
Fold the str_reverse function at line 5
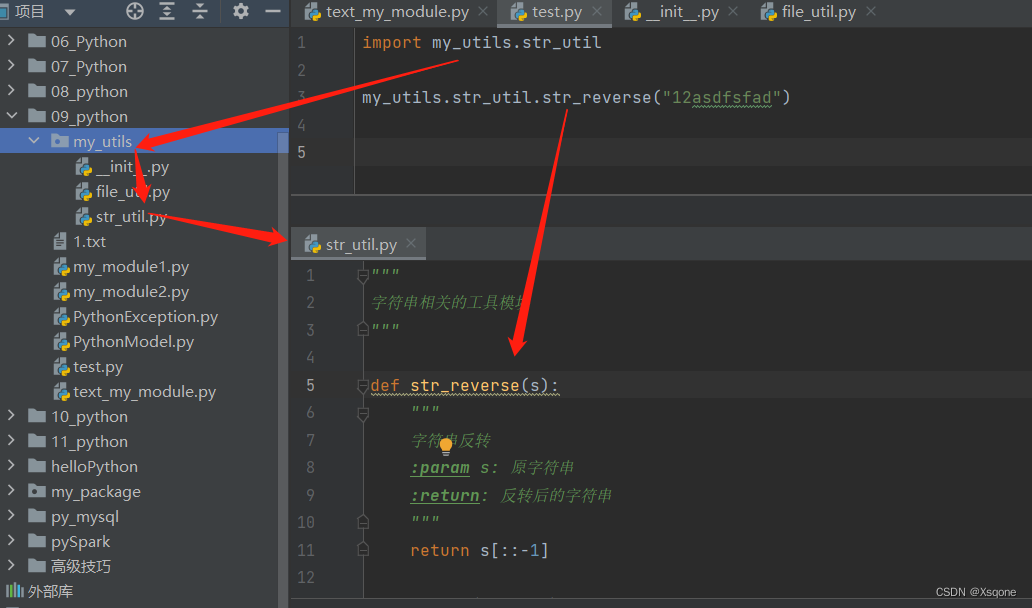[363, 386]
